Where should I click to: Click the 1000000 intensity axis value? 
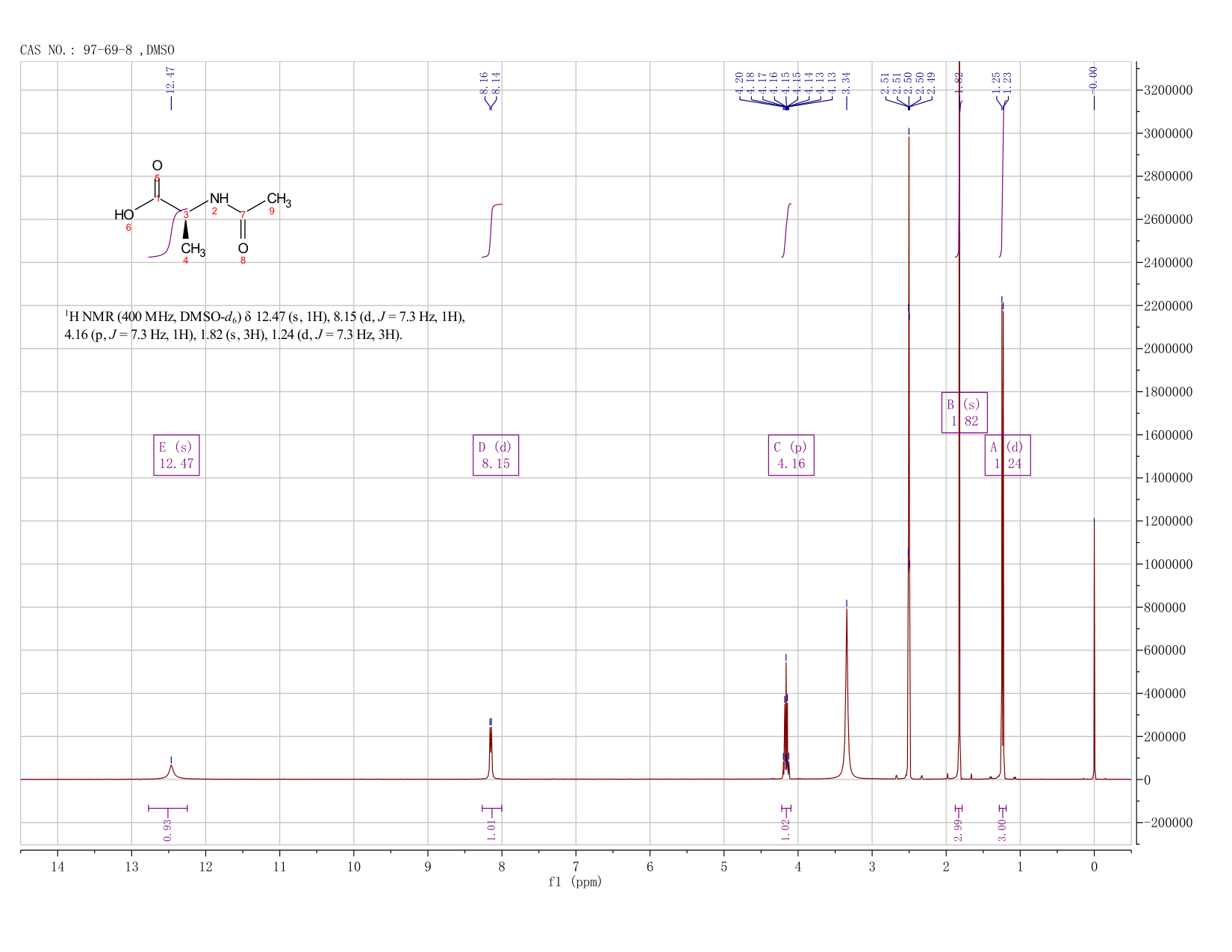coord(1168,564)
